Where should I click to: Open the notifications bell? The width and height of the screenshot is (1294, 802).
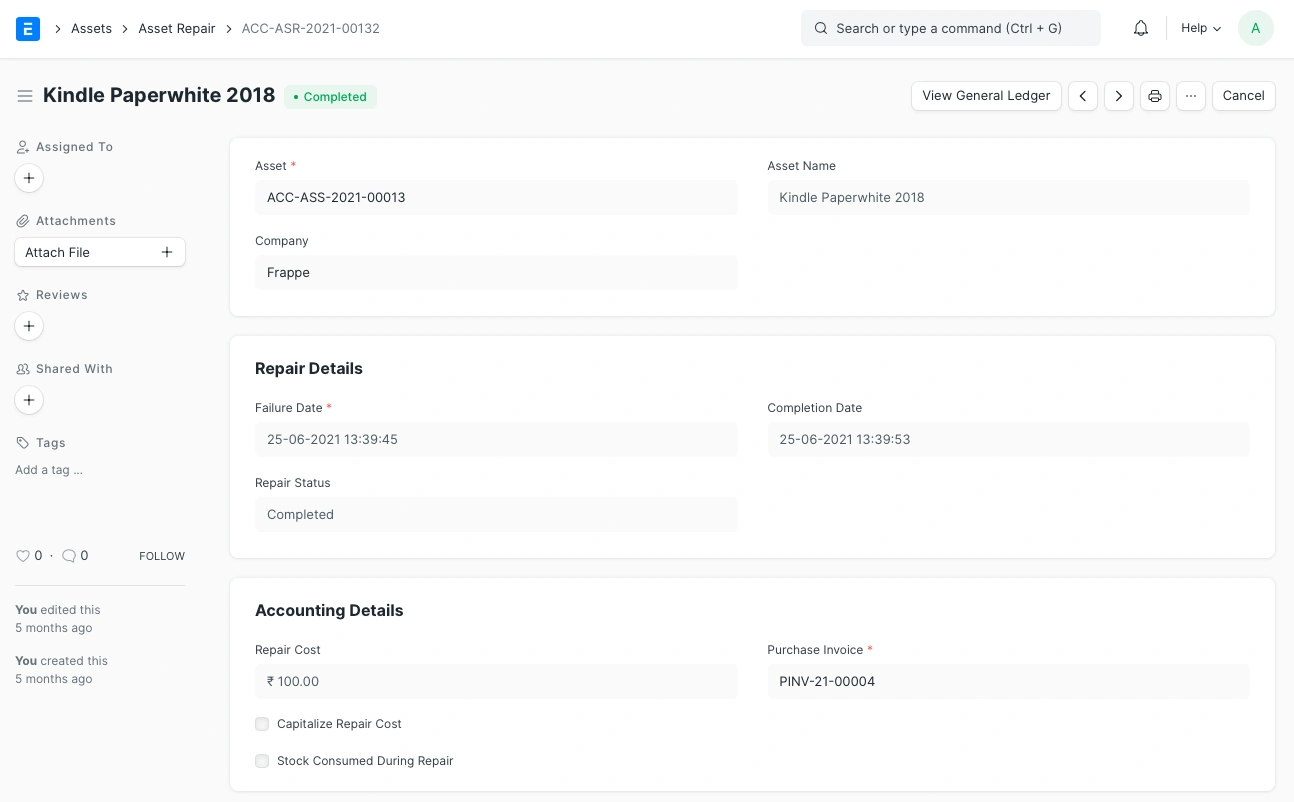[x=1141, y=28]
